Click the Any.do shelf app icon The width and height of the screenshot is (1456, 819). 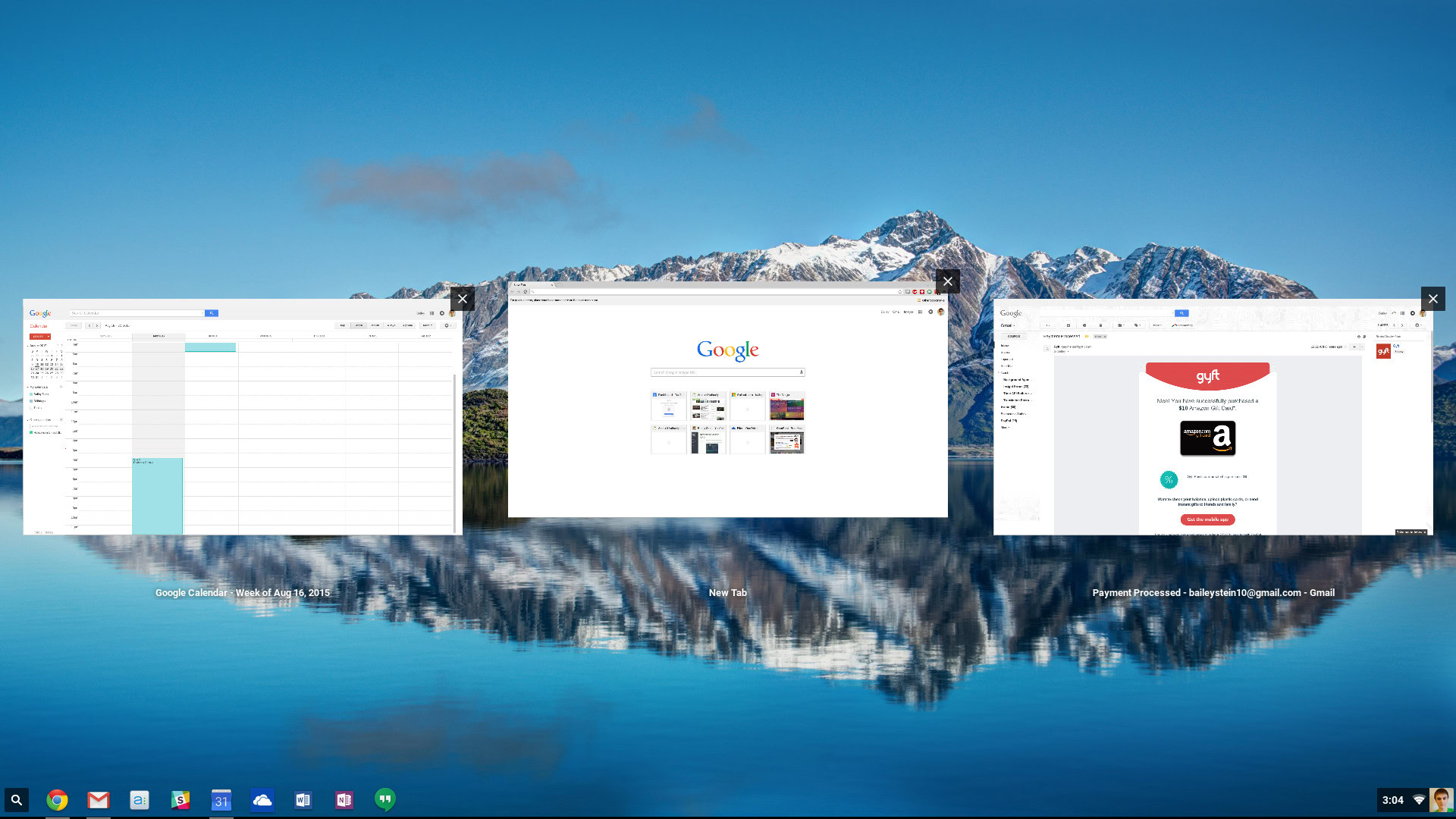[139, 800]
